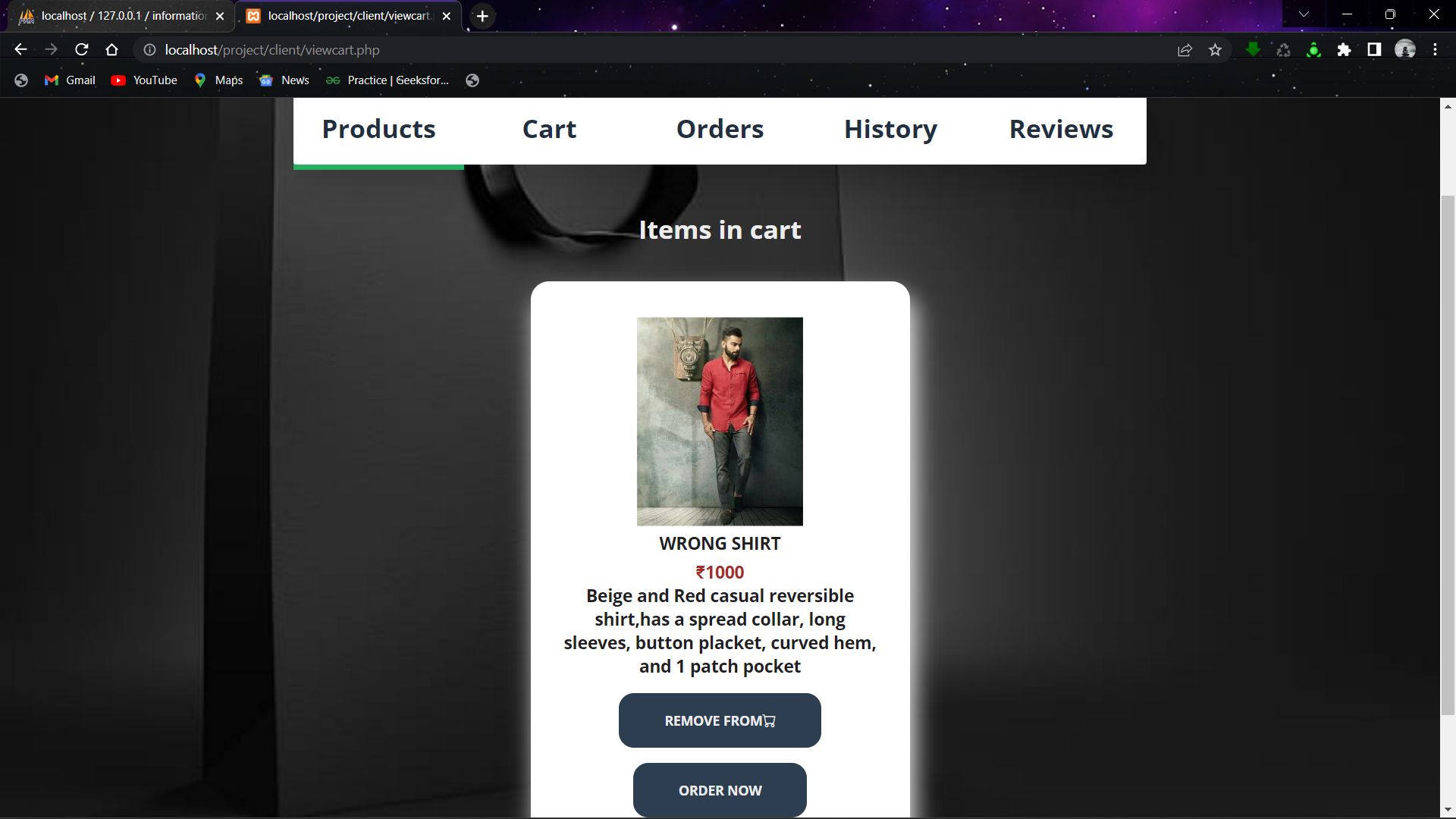Open a new browser tab
The width and height of the screenshot is (1456, 819).
[x=482, y=15]
